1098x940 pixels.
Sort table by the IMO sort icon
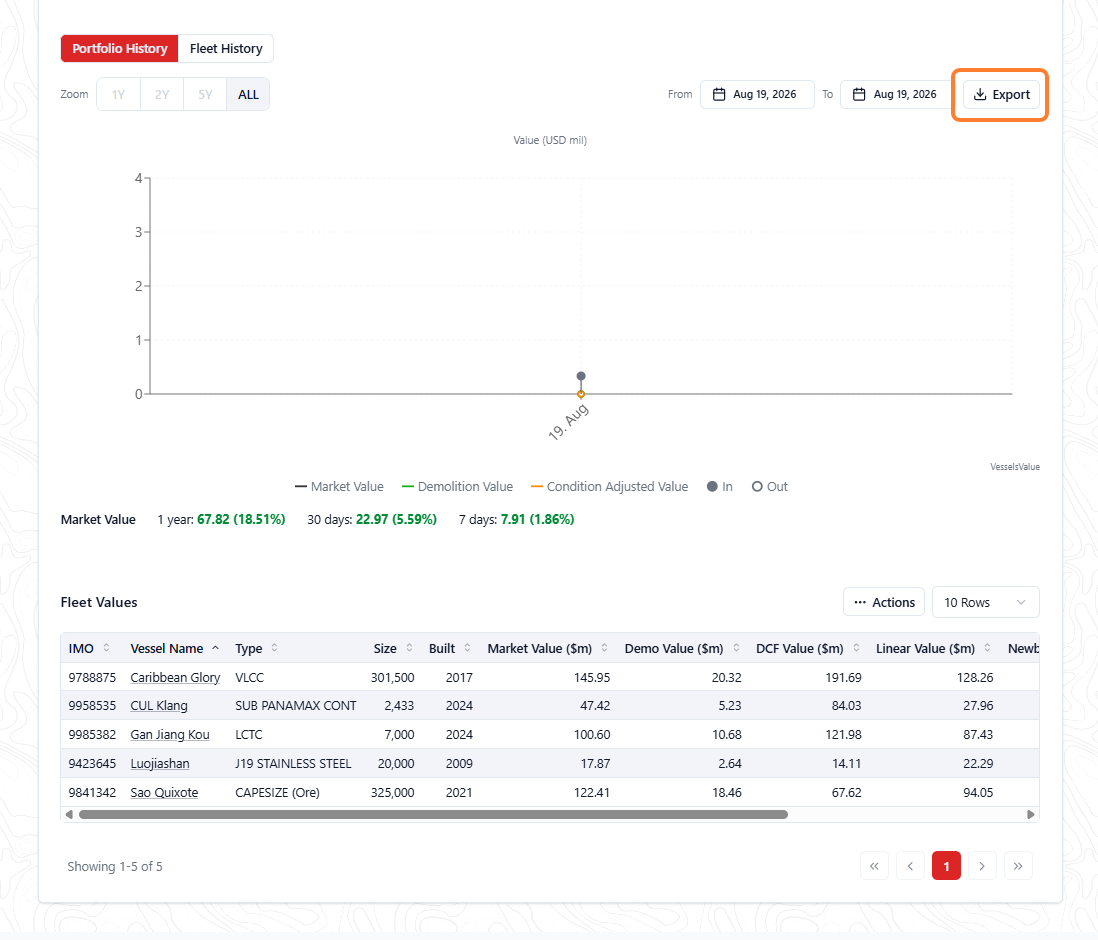(106, 648)
